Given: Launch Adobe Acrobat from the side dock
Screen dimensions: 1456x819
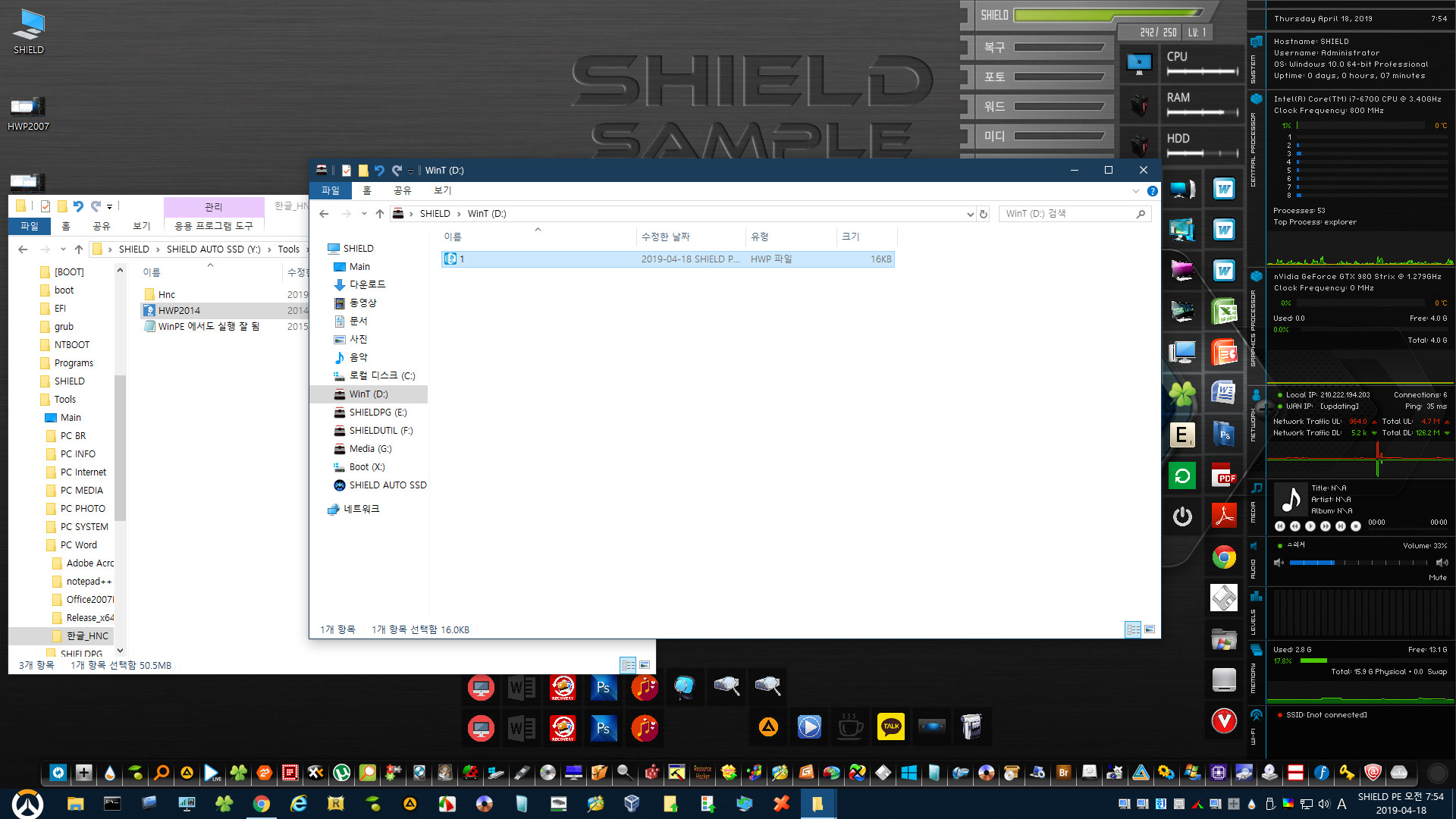Looking at the screenshot, I should pos(1224,516).
